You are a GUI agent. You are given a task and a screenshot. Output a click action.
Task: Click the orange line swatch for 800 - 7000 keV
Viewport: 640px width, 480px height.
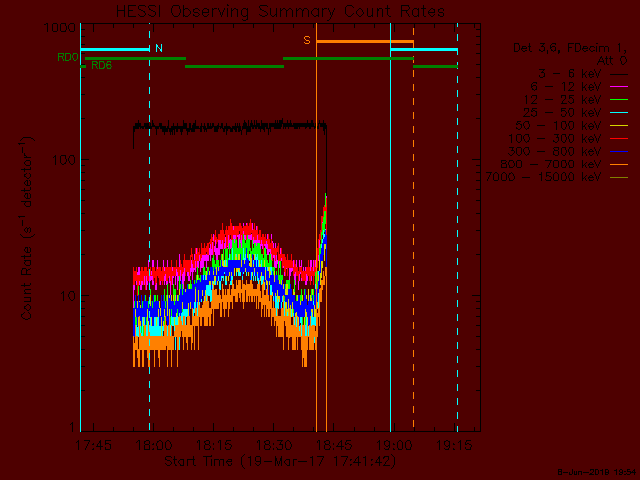click(x=619, y=164)
